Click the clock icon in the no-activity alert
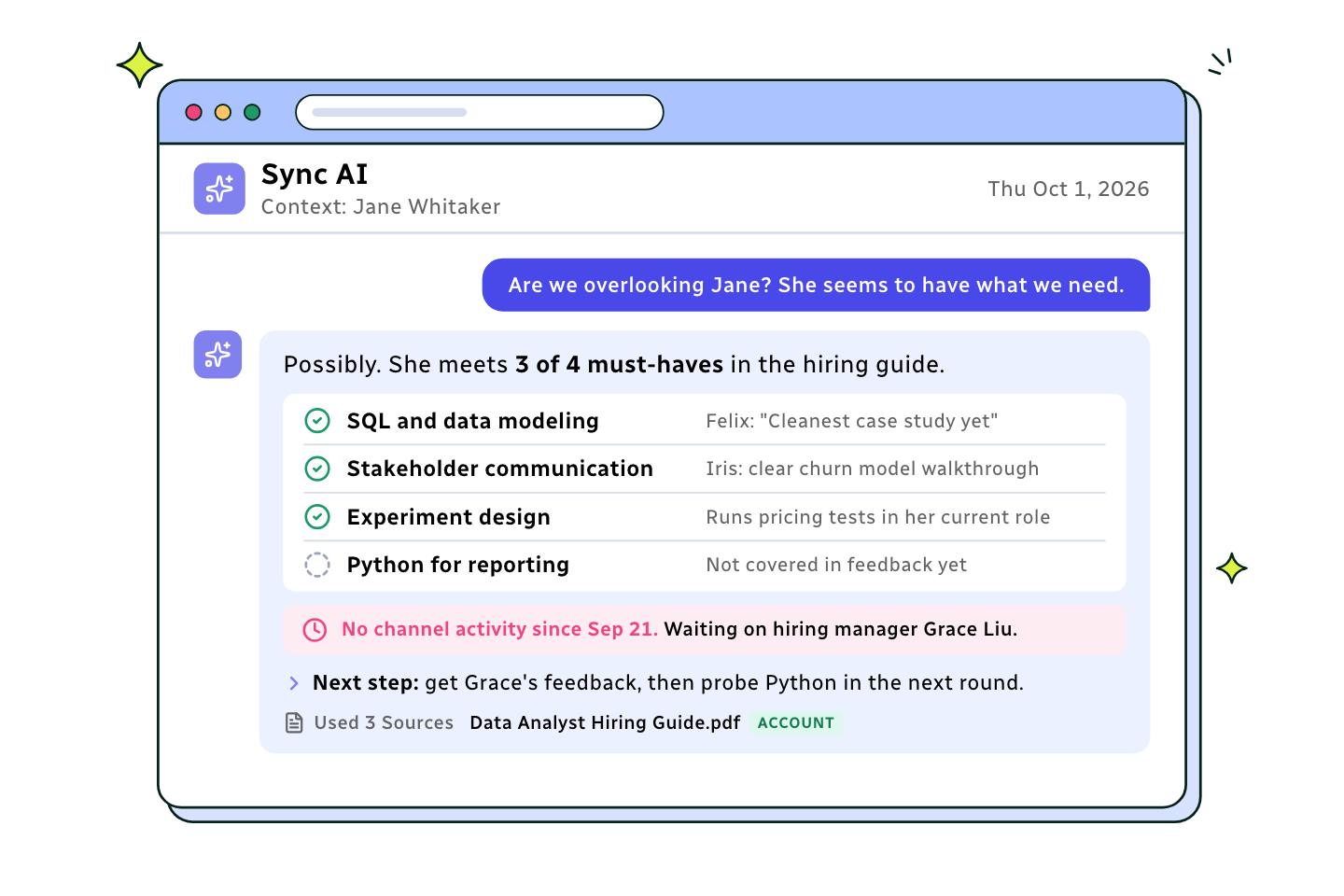 pyautogui.click(x=315, y=630)
